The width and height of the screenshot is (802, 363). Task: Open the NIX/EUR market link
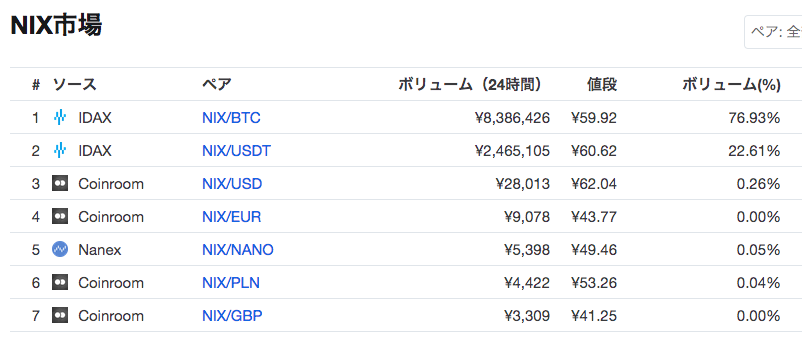pyautogui.click(x=231, y=217)
